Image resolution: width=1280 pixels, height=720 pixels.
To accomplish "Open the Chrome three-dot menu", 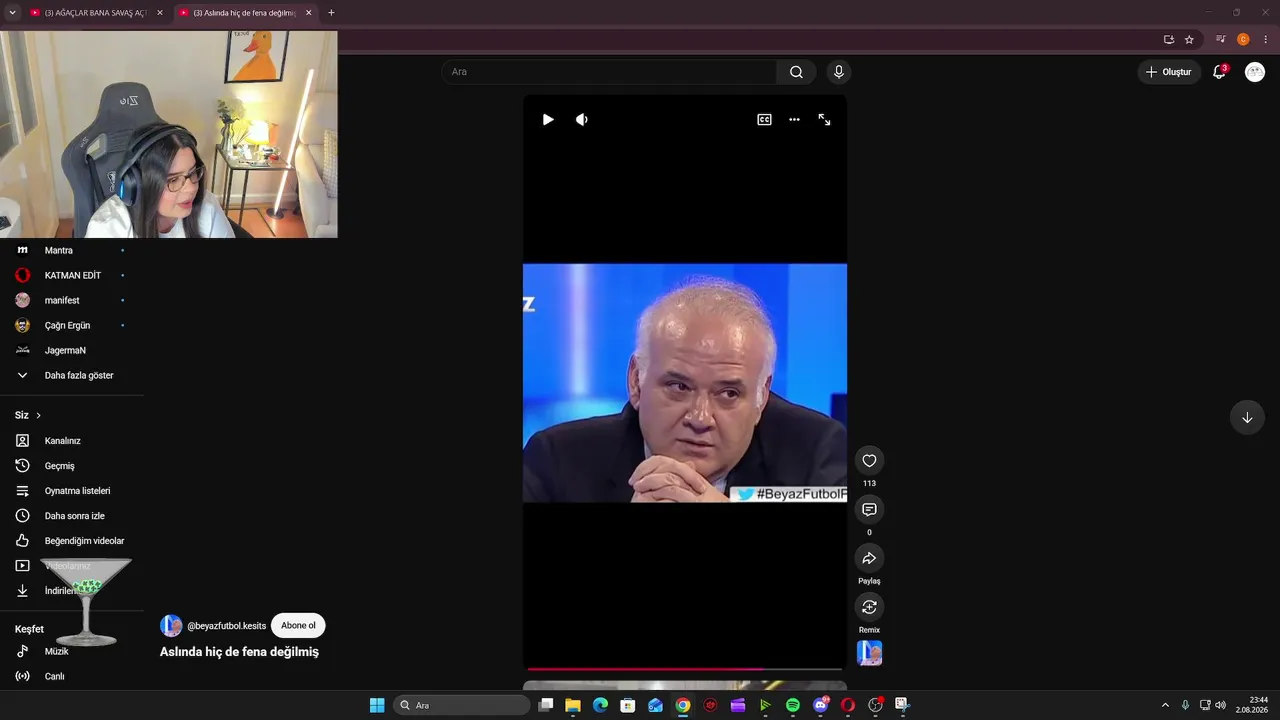I will coord(1265,40).
